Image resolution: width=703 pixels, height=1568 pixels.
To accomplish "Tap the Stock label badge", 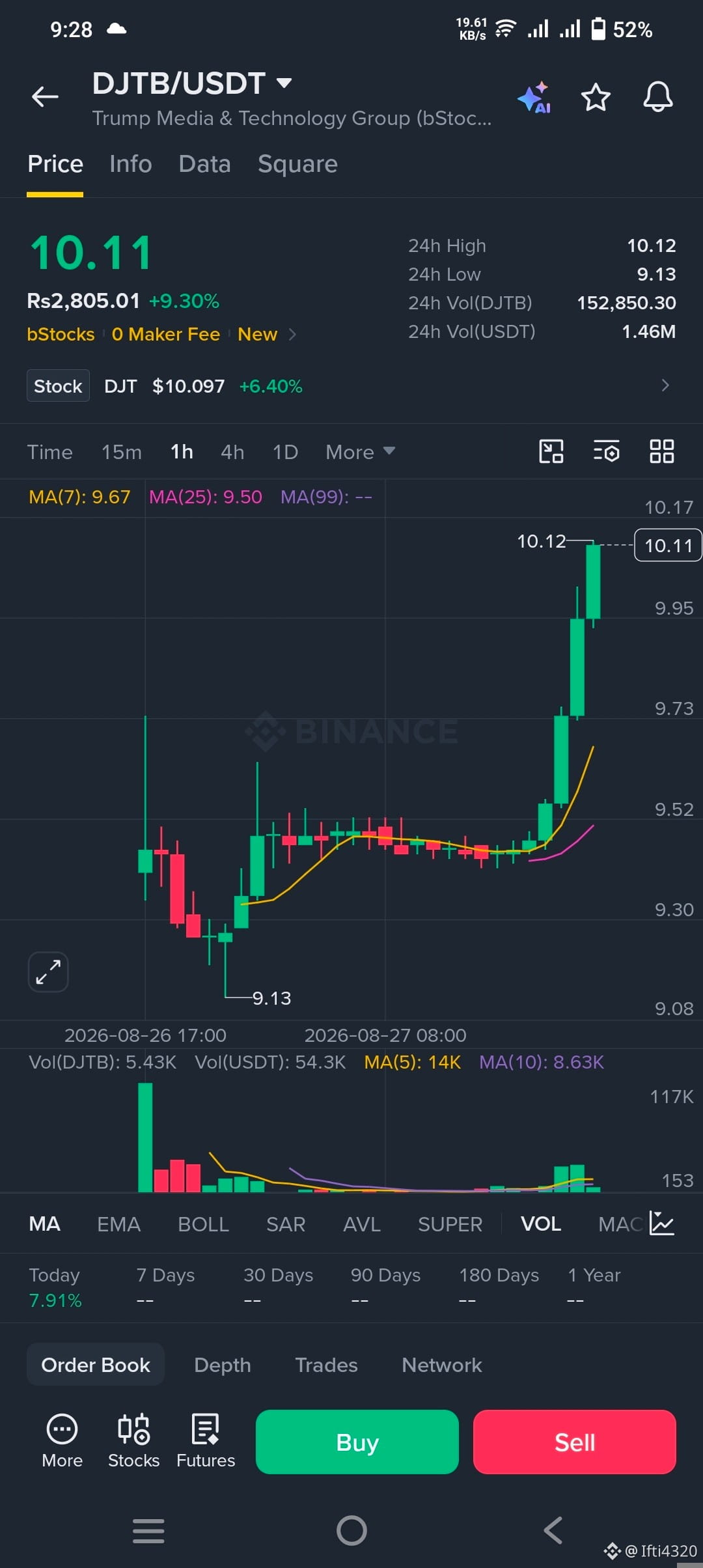I will (x=58, y=385).
